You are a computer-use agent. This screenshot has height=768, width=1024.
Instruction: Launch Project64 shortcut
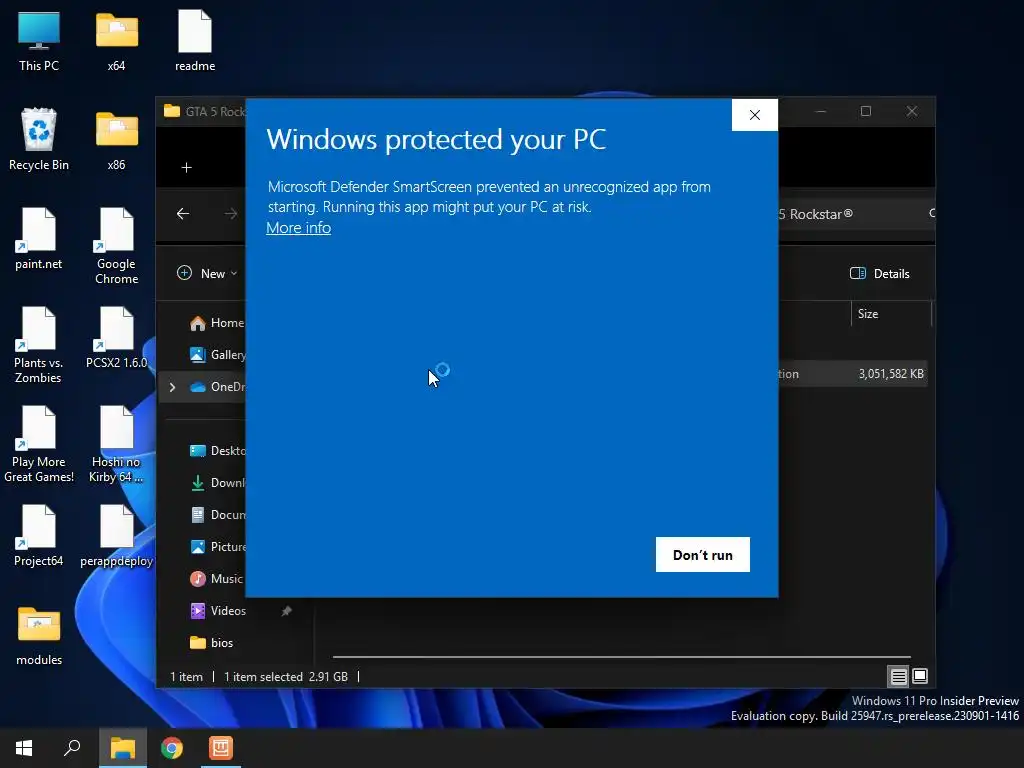(39, 536)
